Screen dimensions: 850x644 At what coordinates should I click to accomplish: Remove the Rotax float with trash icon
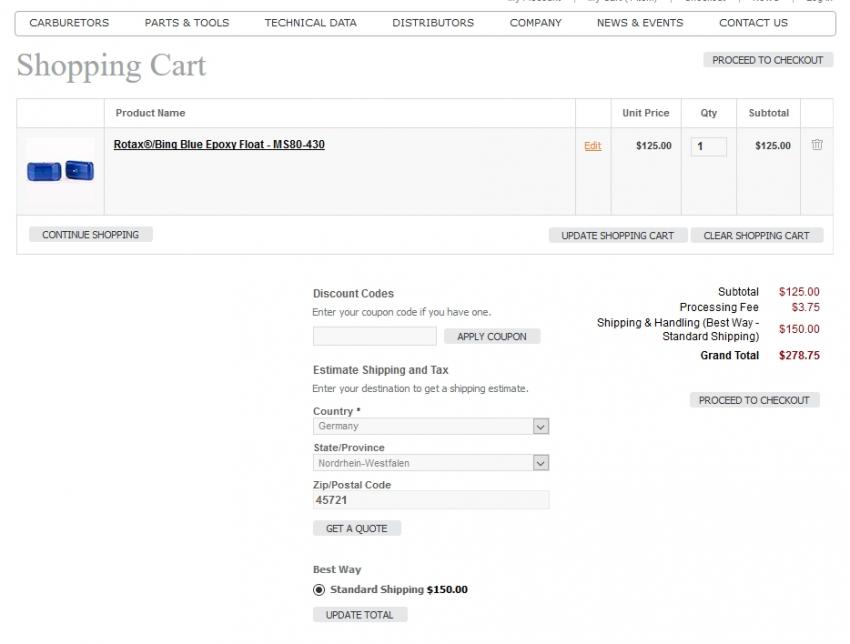click(817, 145)
